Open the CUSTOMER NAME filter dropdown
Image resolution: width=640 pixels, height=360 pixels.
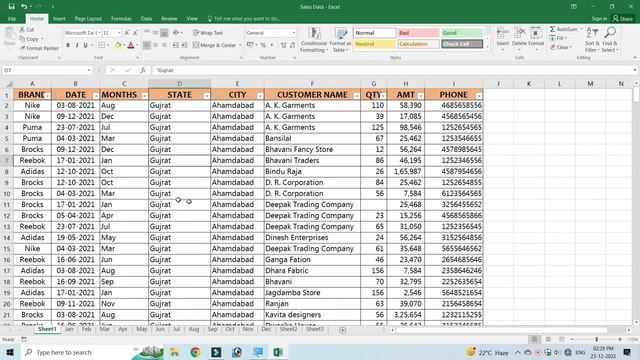(356, 96)
